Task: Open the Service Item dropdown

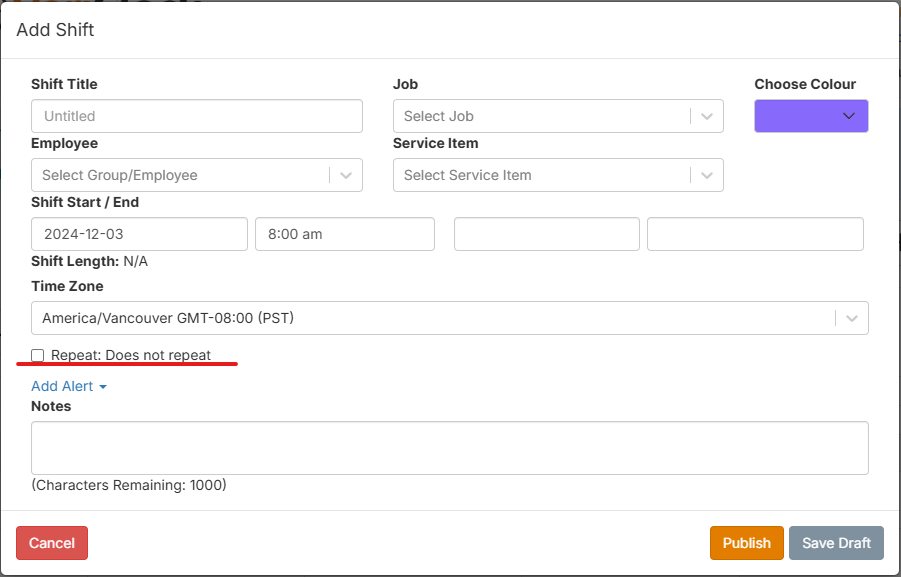Action: click(x=558, y=175)
